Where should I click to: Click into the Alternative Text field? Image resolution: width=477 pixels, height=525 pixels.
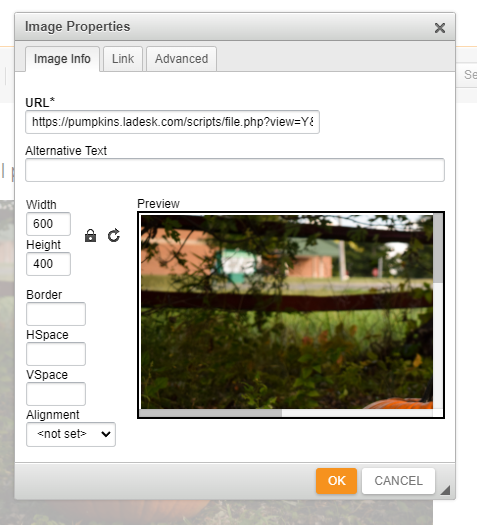[235, 170]
